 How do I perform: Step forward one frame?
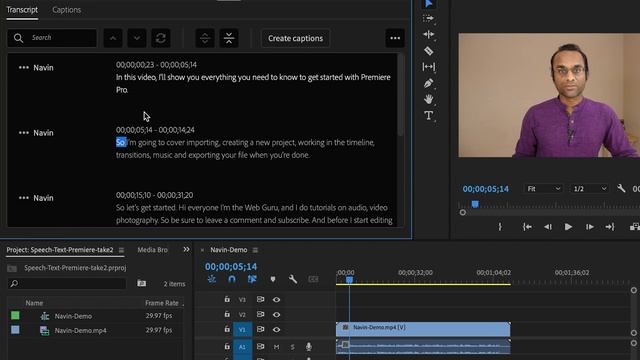pyautogui.click(x=589, y=227)
